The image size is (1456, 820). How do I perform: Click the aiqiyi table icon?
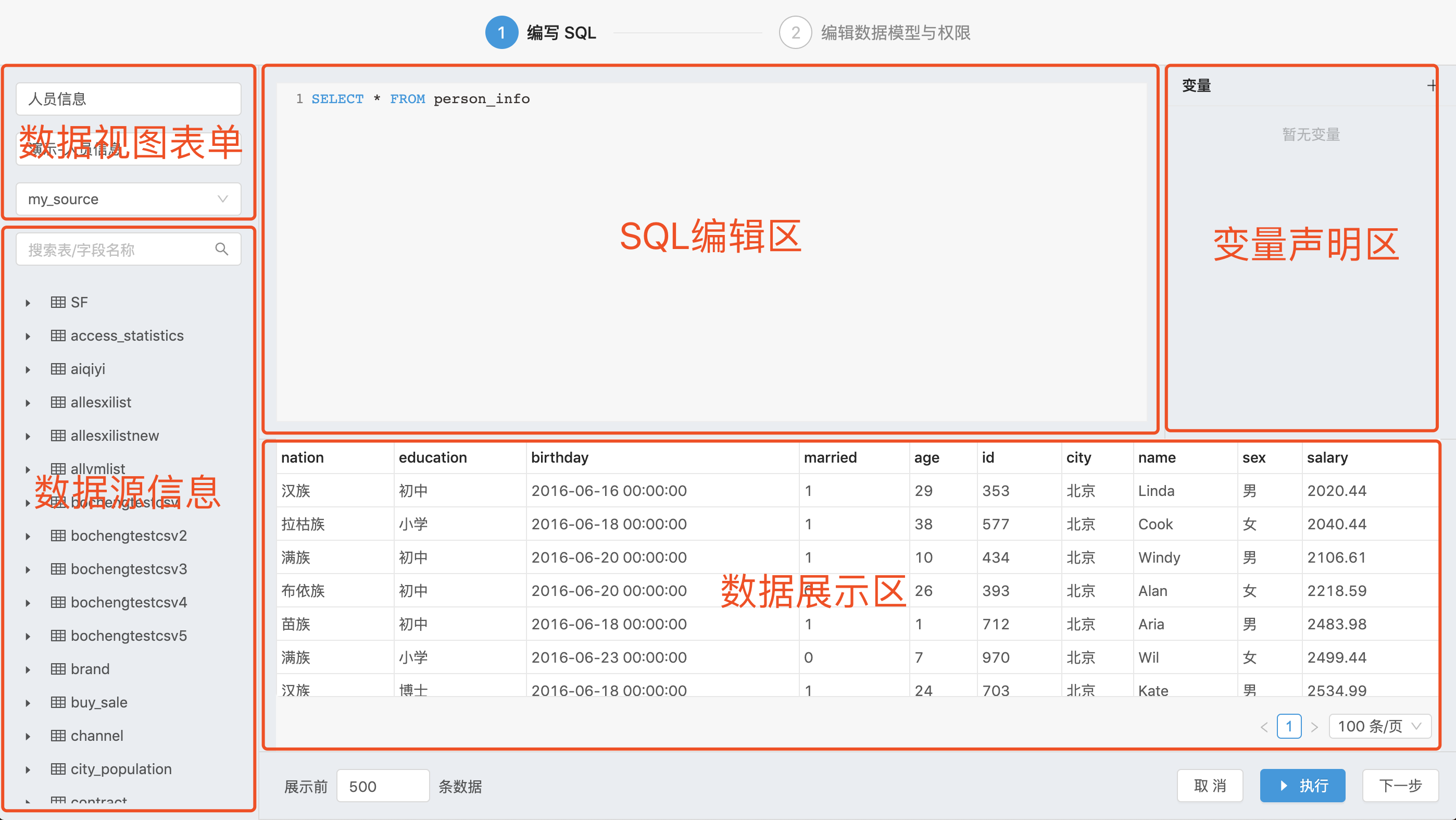pyautogui.click(x=58, y=369)
